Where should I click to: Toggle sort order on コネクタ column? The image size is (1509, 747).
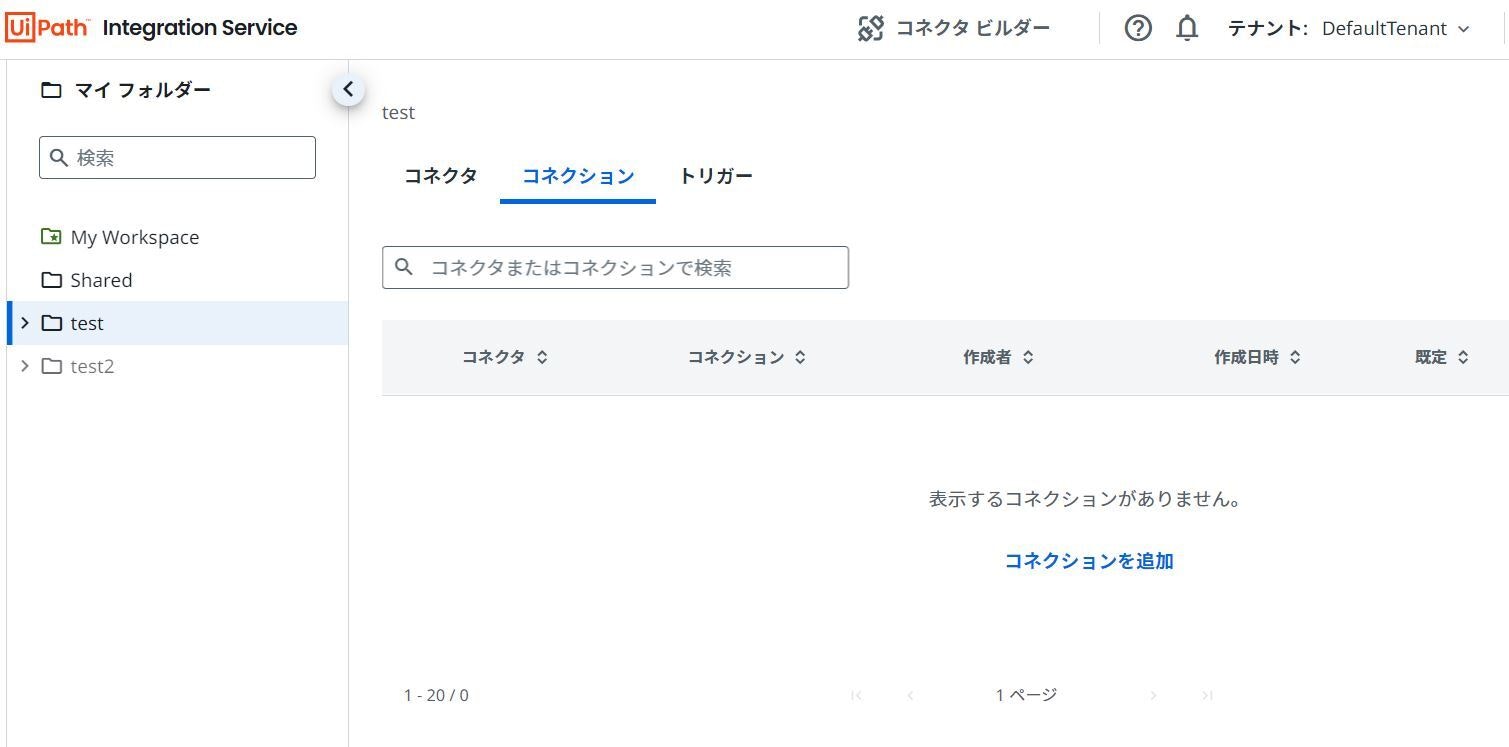tap(541, 356)
